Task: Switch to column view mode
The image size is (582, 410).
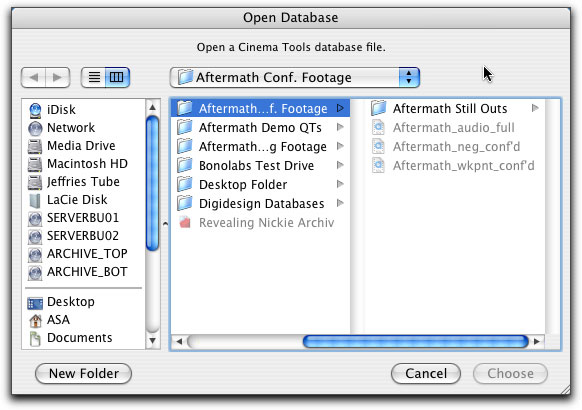Action: point(117,77)
